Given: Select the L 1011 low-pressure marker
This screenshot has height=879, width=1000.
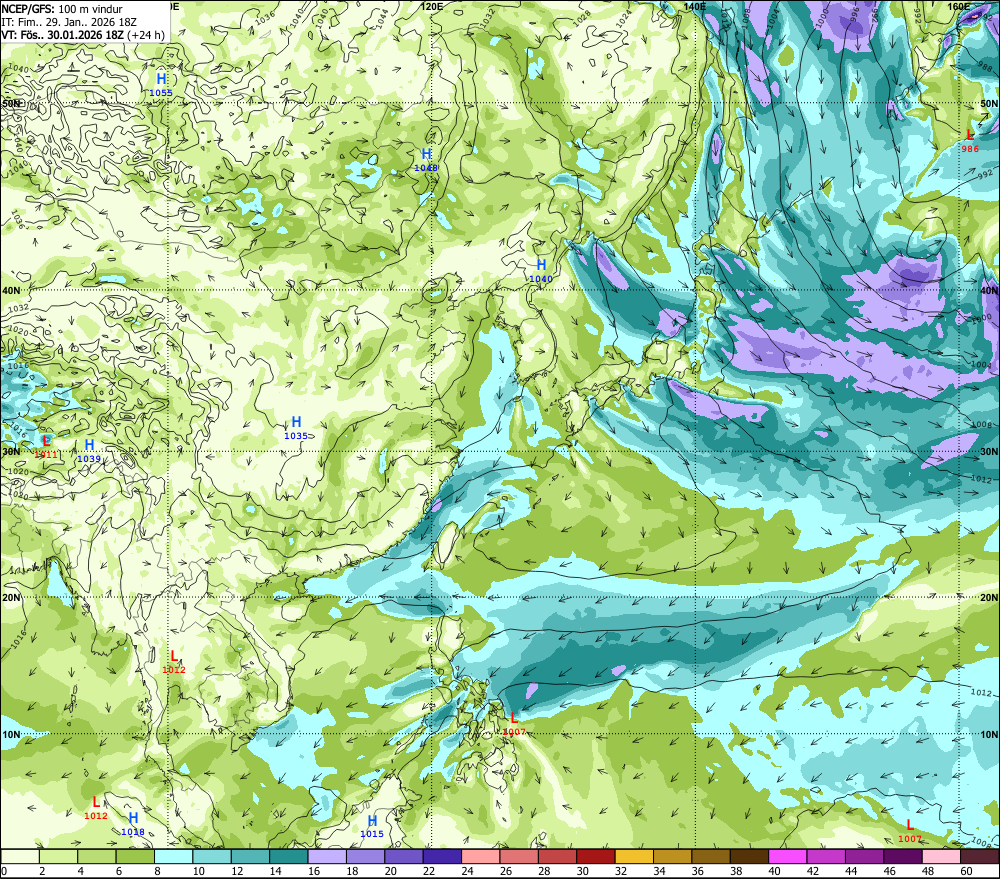Looking at the screenshot, I should 46,447.
